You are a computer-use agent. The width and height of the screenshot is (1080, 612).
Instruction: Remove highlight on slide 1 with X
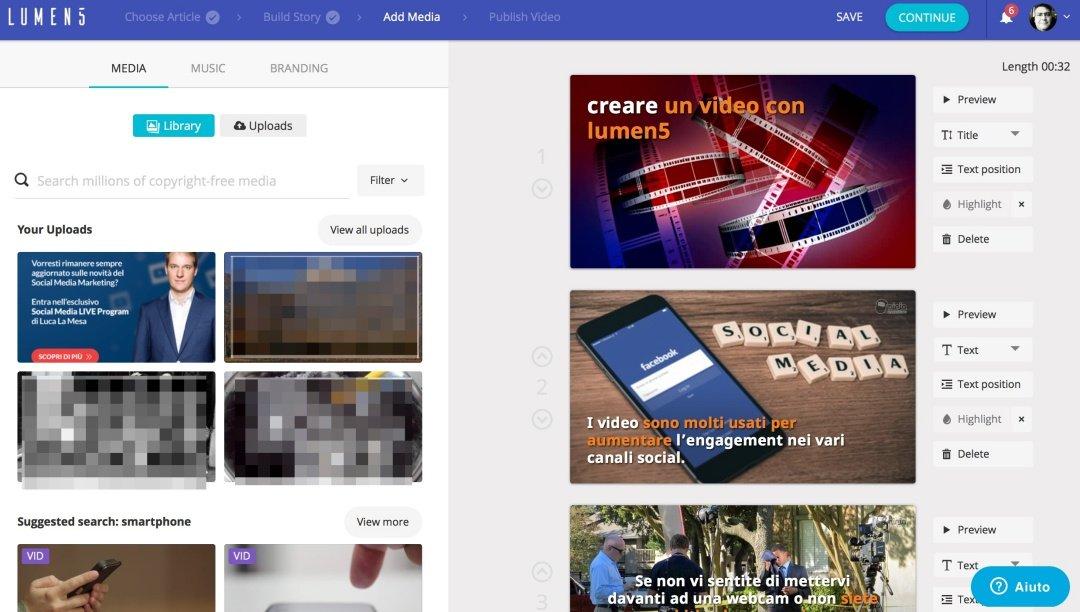coord(1021,204)
